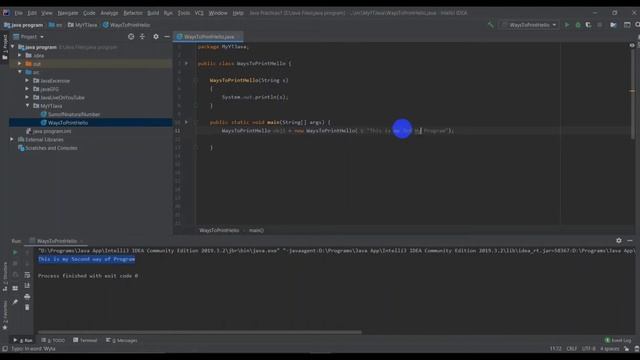
Task: Open the VCS menu
Action: click(199, 13)
